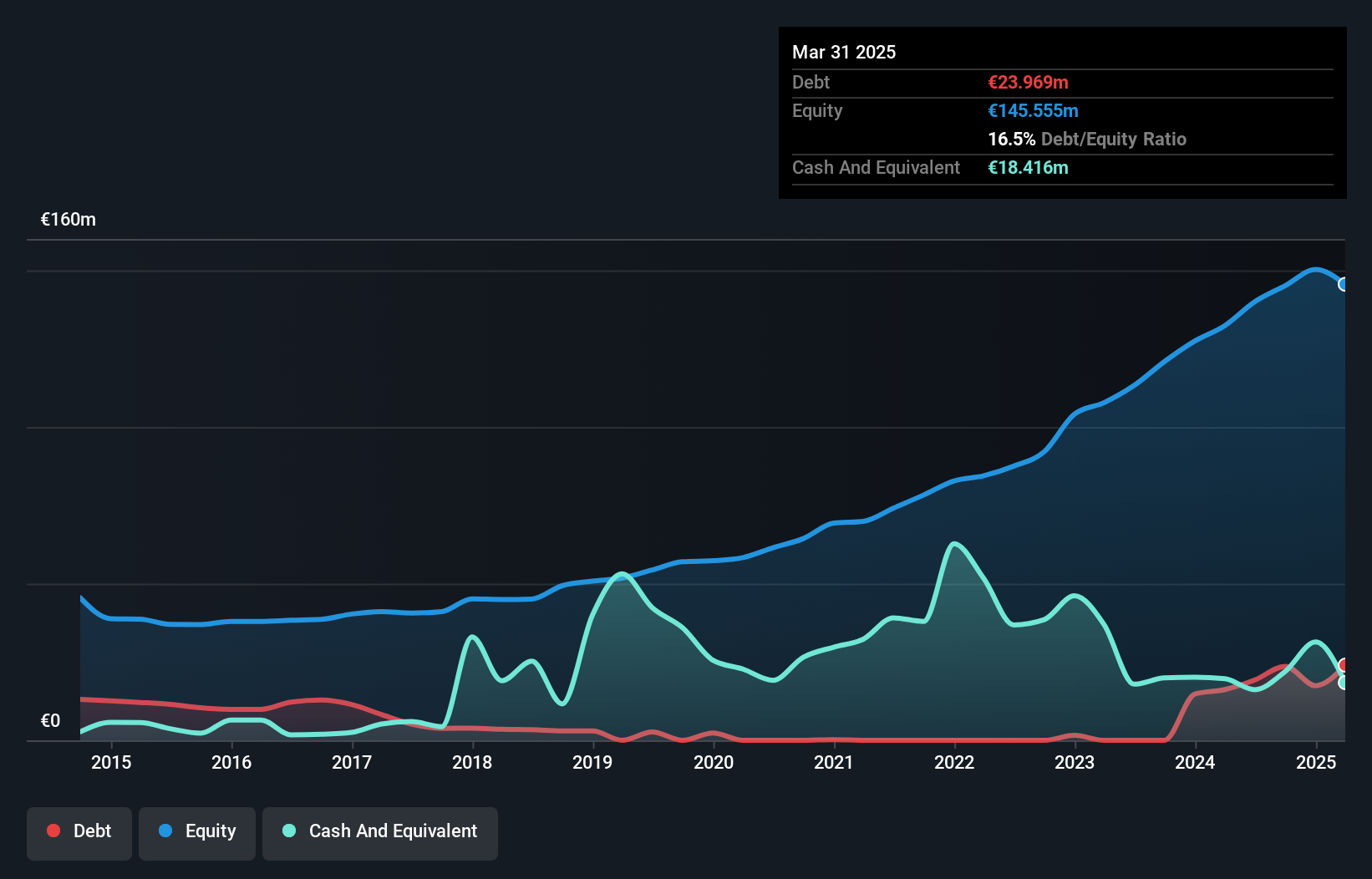Select the blue Equity endpoint marker on chart
The image size is (1372, 879).
point(1344,284)
